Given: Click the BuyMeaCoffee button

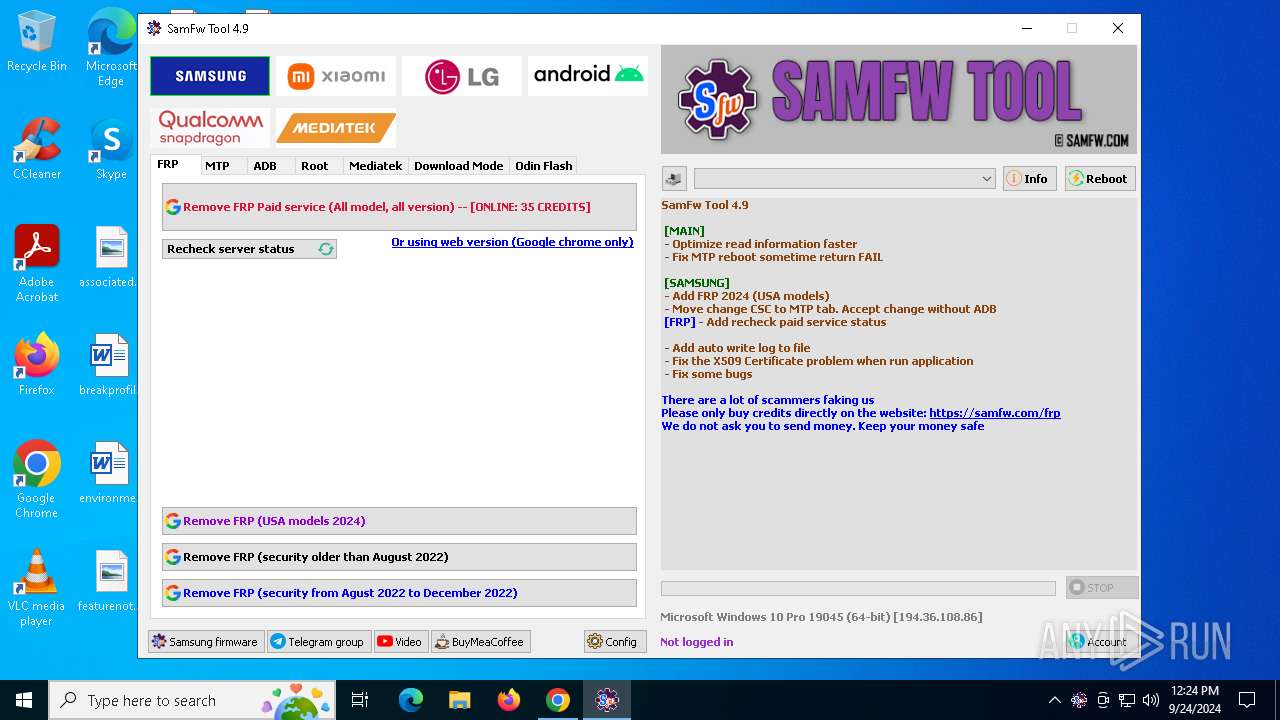Looking at the screenshot, I should coord(481,642).
